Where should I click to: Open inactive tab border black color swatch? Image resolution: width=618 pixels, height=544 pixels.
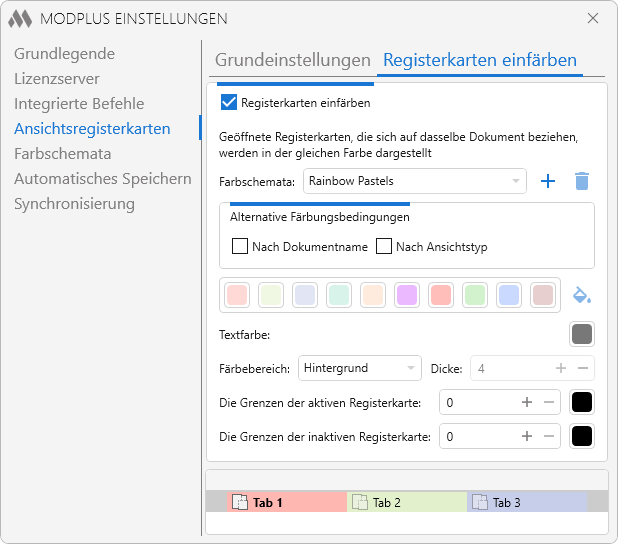pos(582,436)
